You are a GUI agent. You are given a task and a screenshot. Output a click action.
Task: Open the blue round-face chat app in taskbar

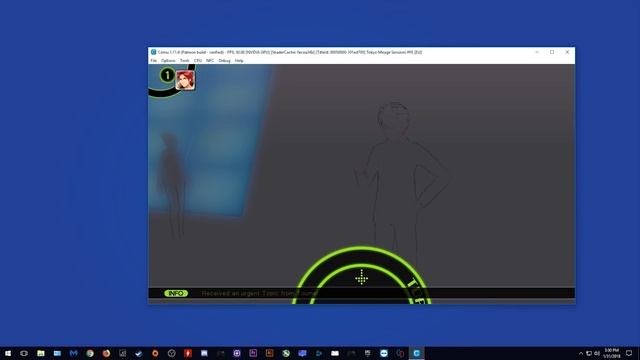pos(384,353)
